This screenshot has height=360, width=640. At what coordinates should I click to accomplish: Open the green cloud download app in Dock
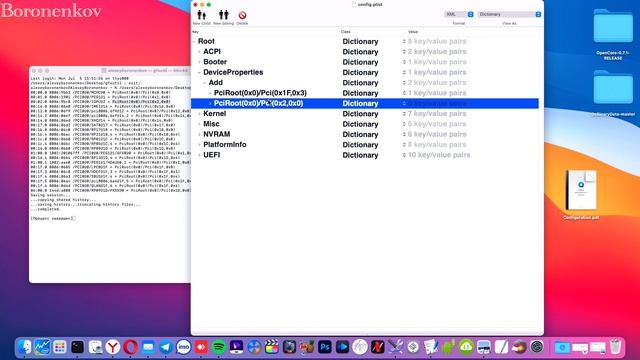pyautogui.click(x=466, y=347)
